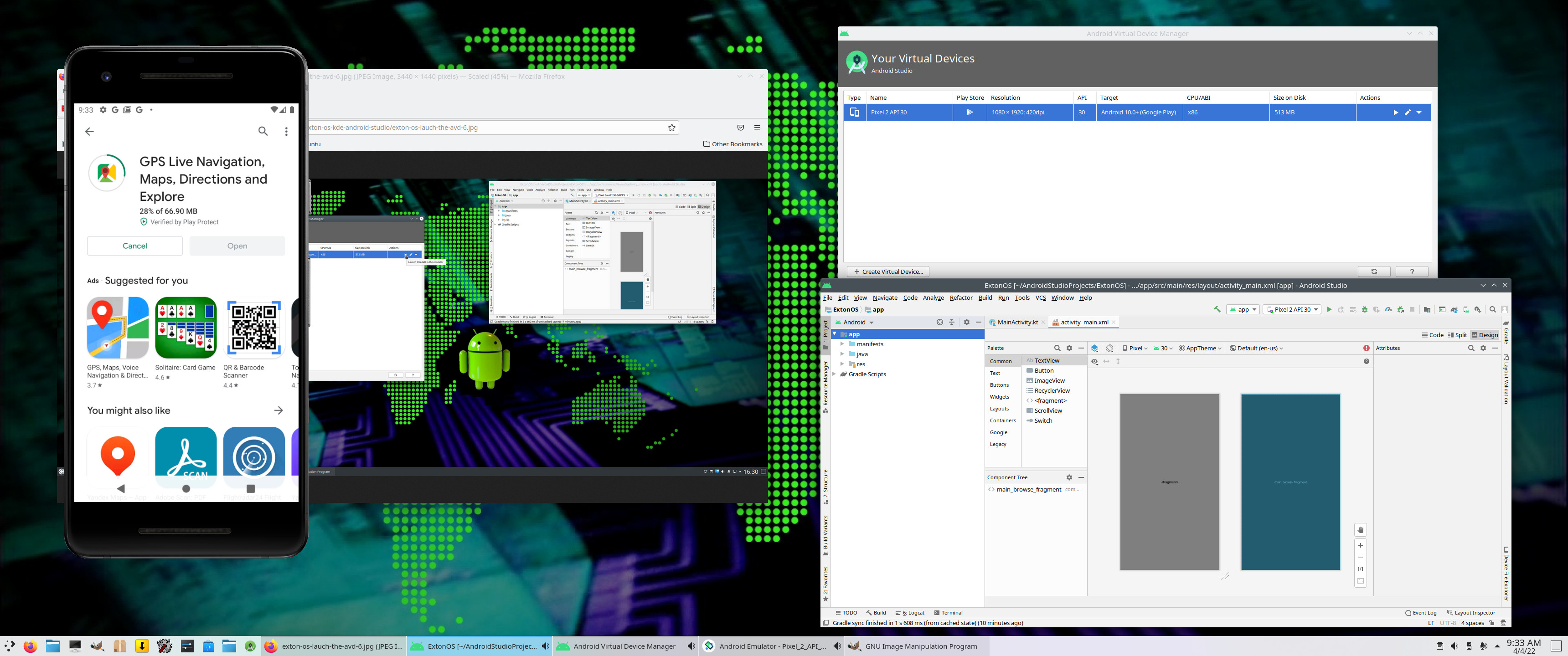The image size is (1568, 656).
Task: Switch editor to Design view mode
Action: tap(1485, 335)
